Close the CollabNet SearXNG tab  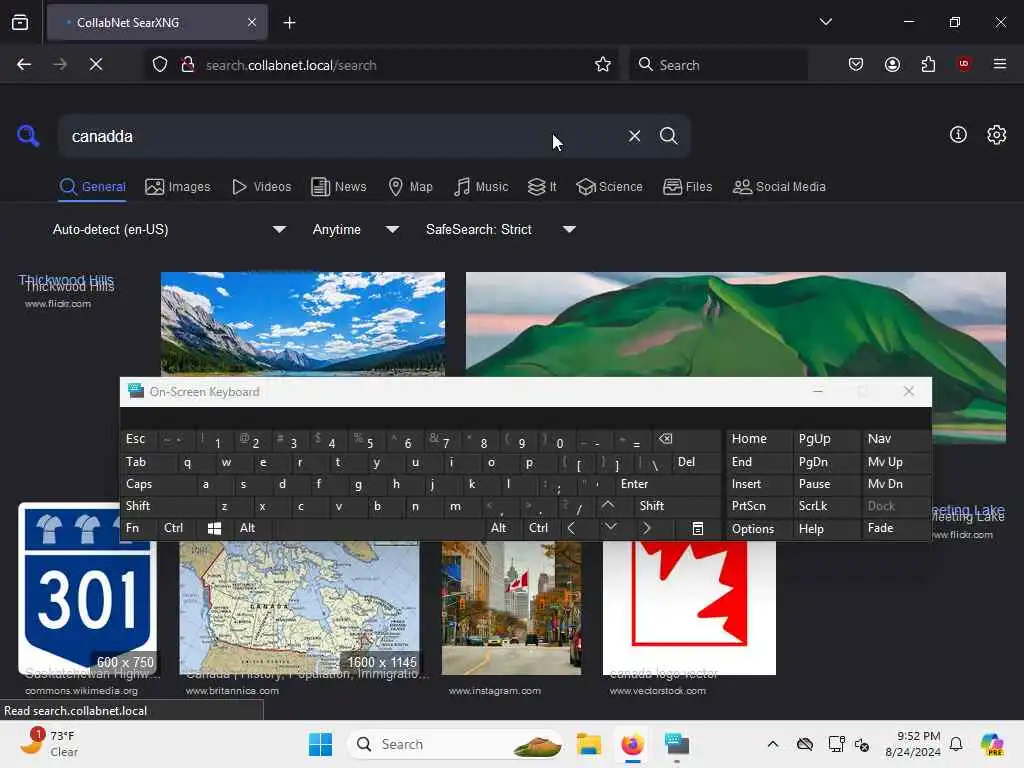(x=251, y=22)
